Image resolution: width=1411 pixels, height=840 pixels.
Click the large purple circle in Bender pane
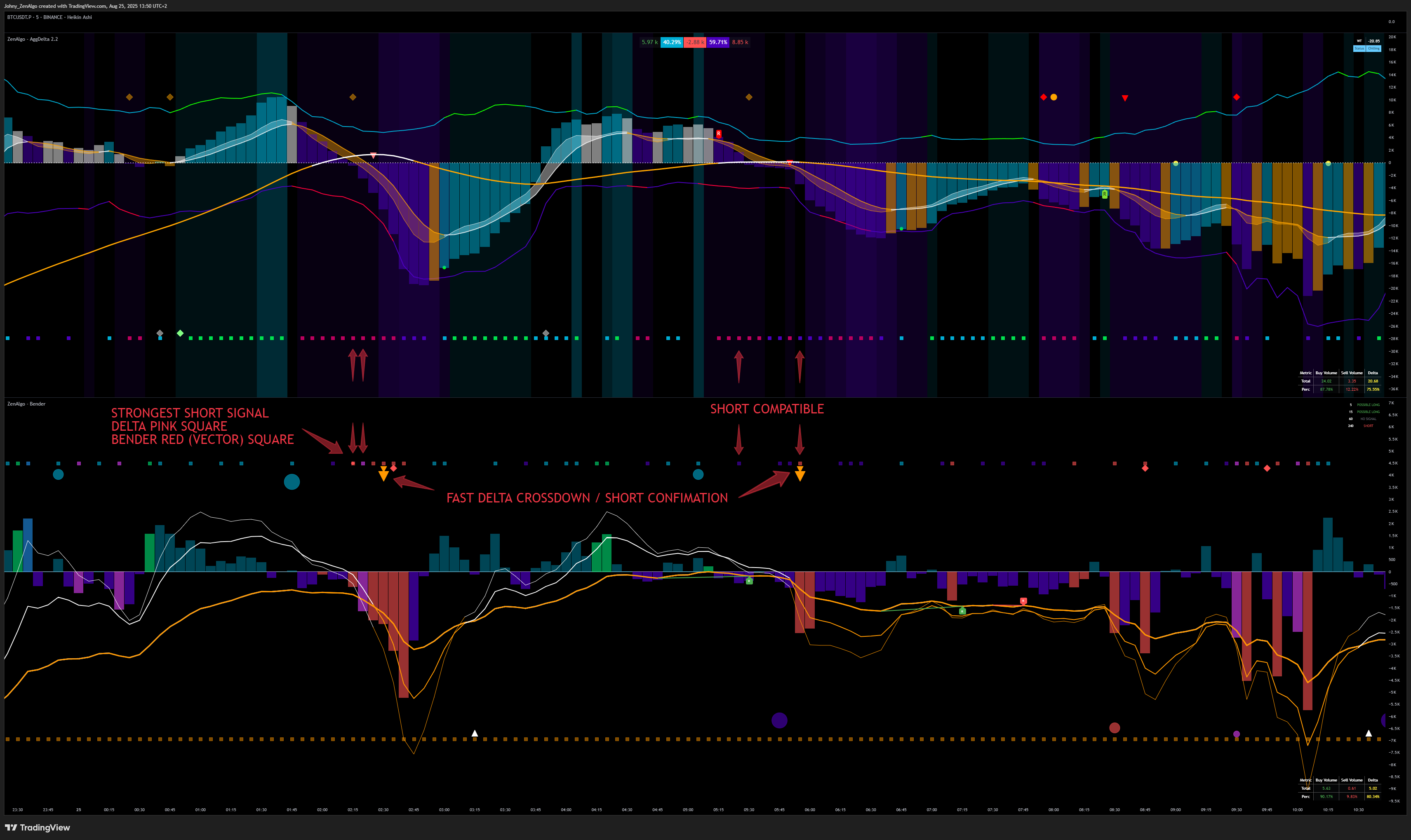click(779, 720)
